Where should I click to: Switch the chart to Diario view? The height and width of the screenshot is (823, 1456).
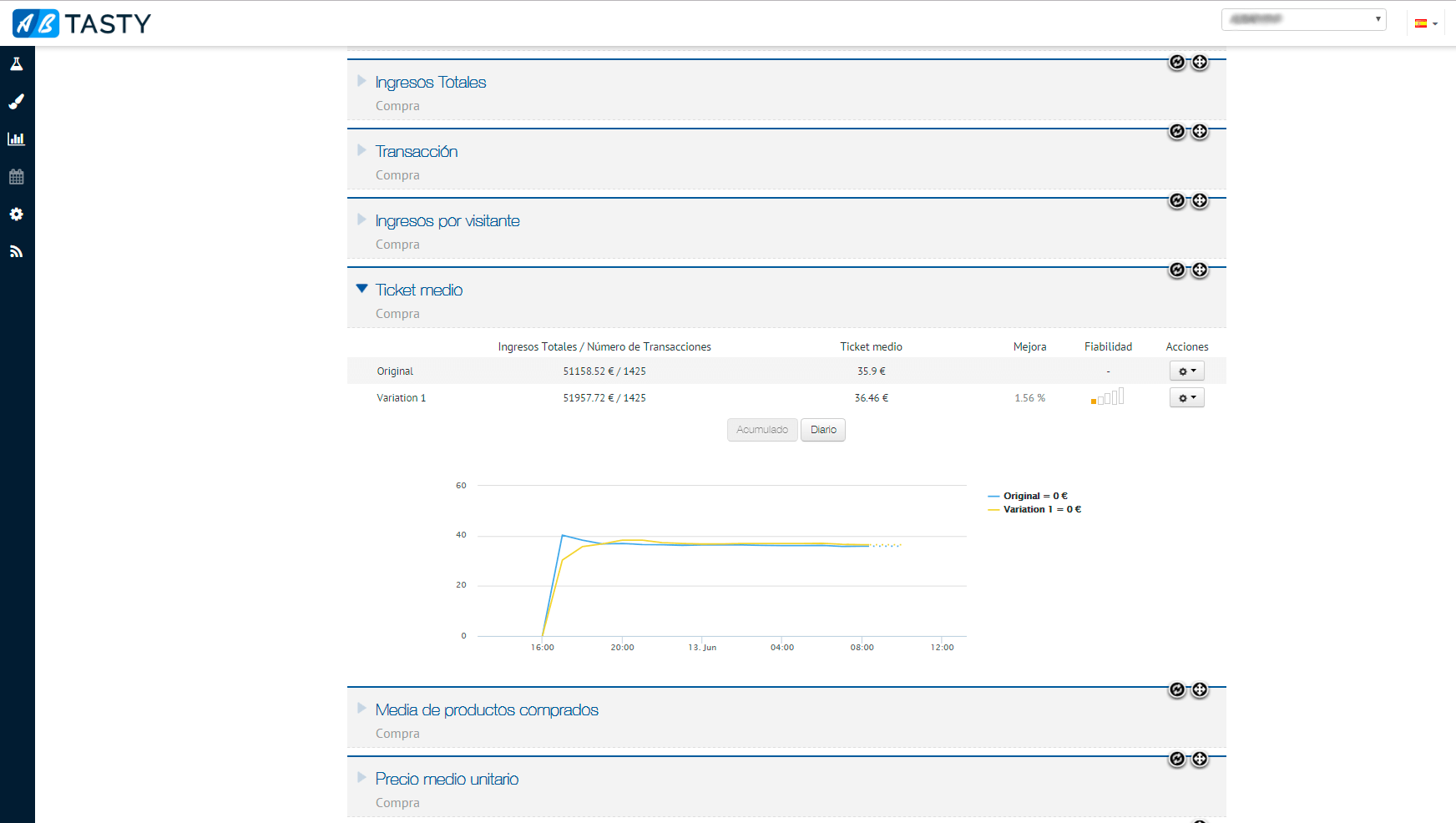pos(823,430)
